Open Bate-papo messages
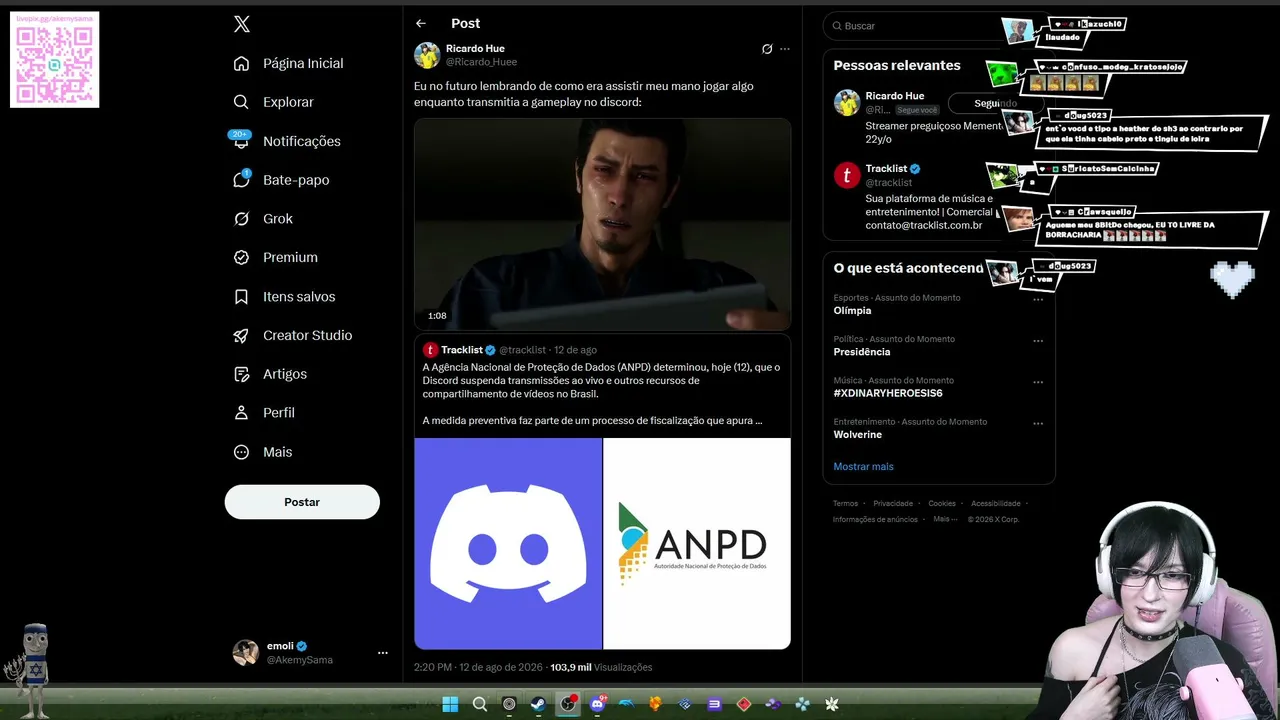The width and height of the screenshot is (1280, 720). [x=281, y=180]
